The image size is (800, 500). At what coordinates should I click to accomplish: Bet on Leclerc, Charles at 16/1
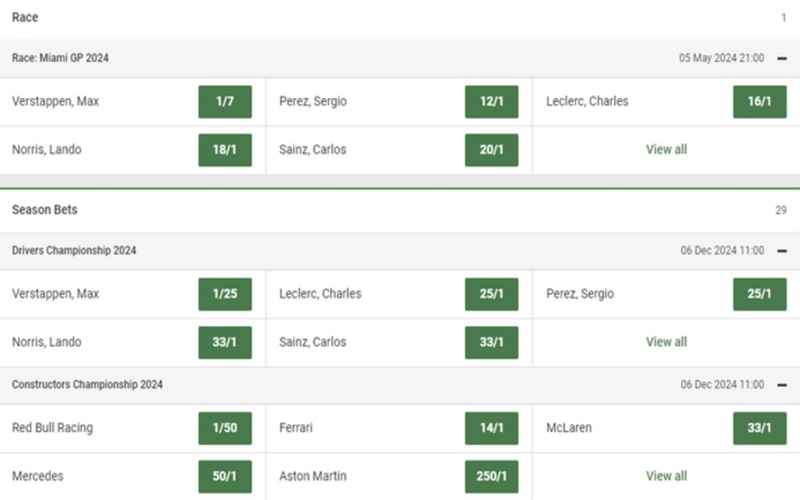point(759,102)
